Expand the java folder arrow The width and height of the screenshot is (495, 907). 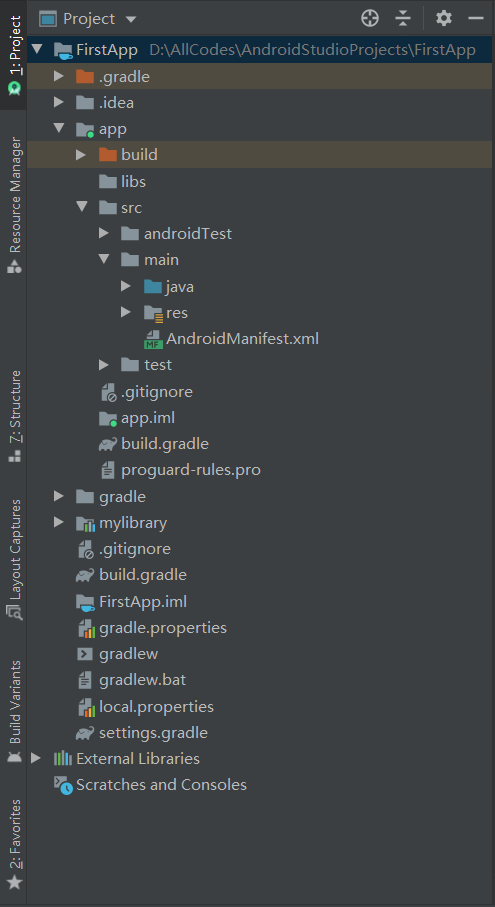tap(126, 286)
